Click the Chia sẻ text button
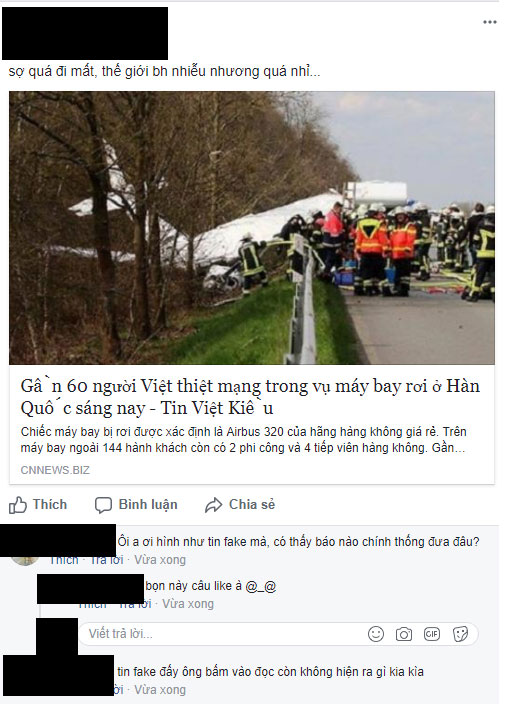516x713 pixels. point(252,505)
